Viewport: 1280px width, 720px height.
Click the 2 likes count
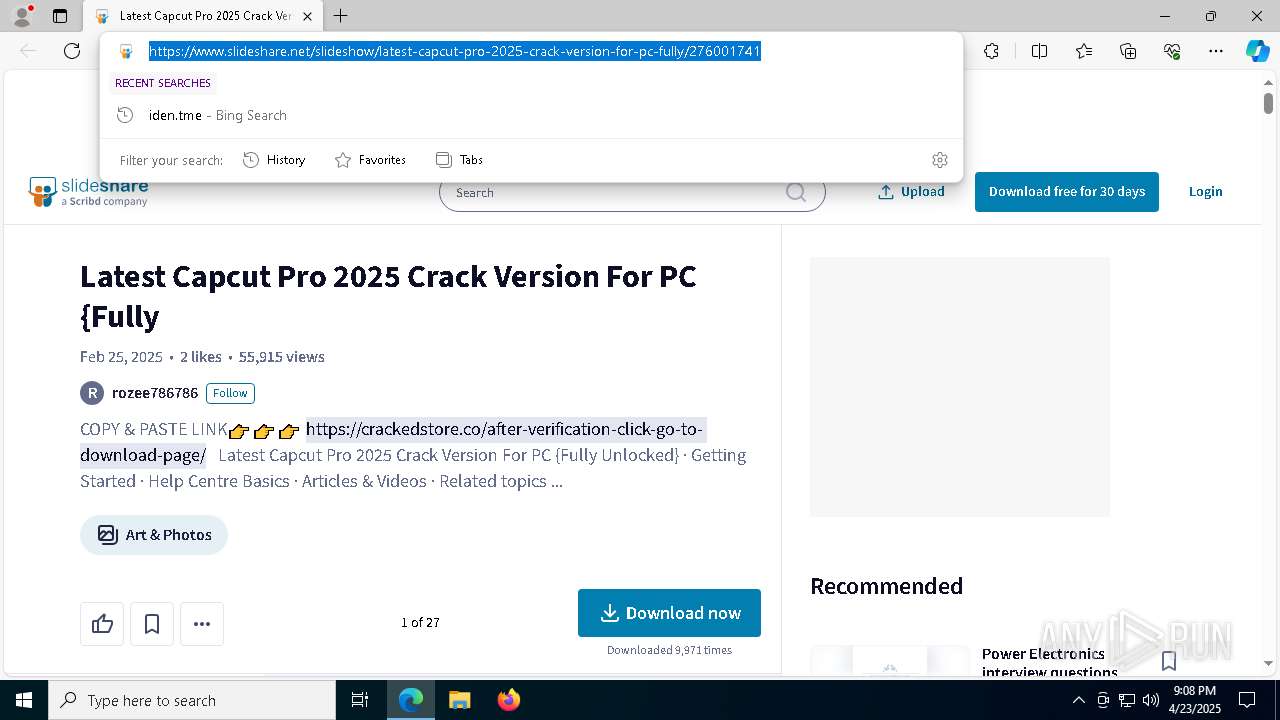tap(201, 357)
